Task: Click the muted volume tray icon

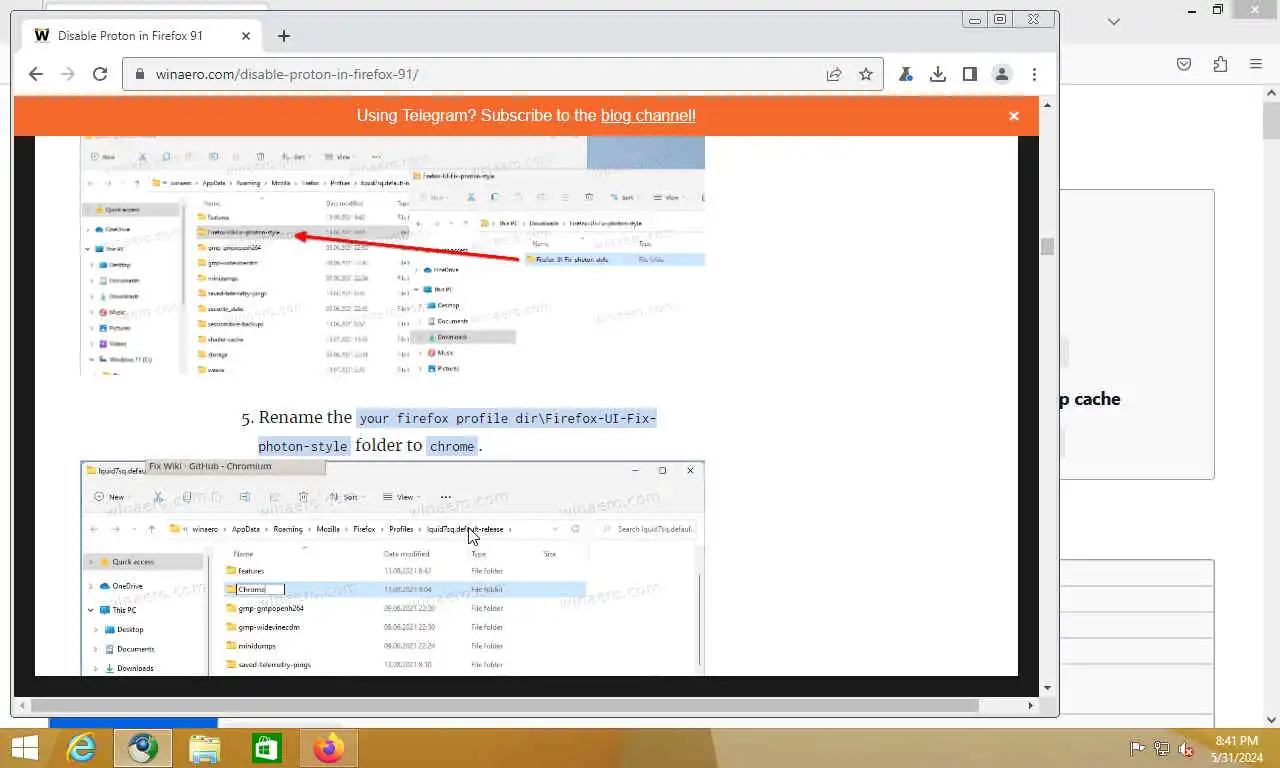Action: (1186, 748)
